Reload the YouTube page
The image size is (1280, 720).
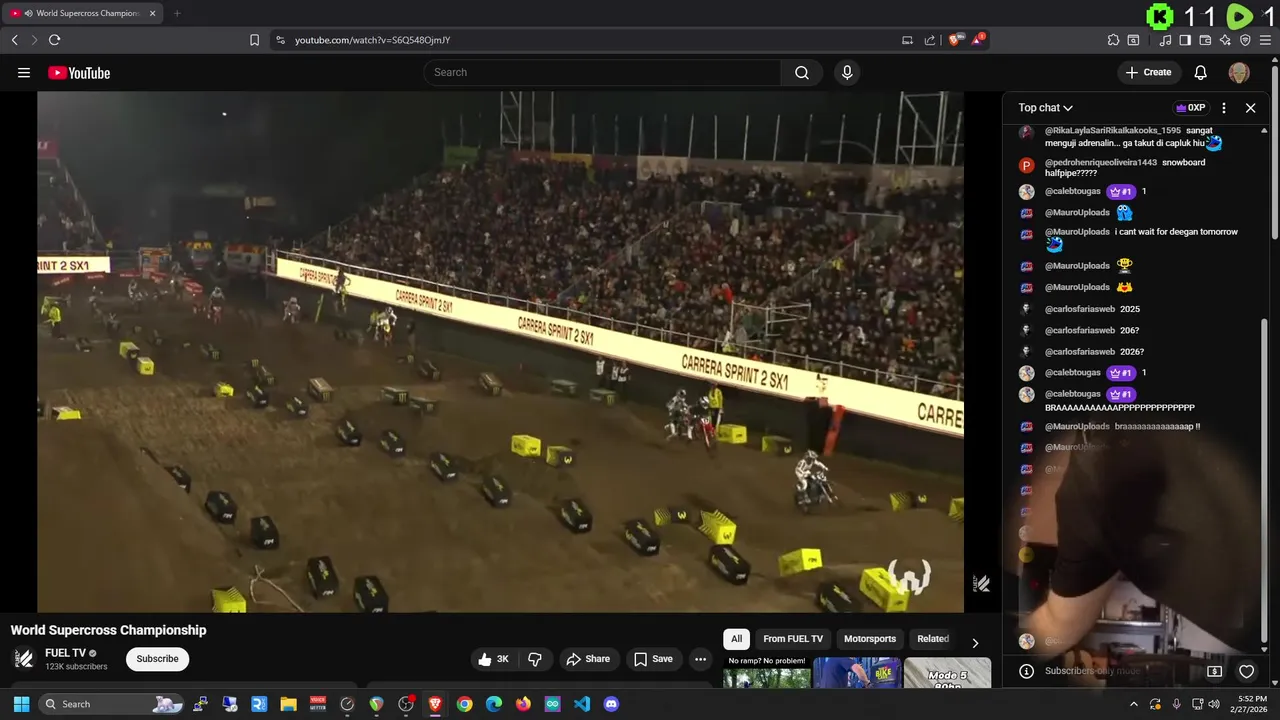(x=54, y=40)
